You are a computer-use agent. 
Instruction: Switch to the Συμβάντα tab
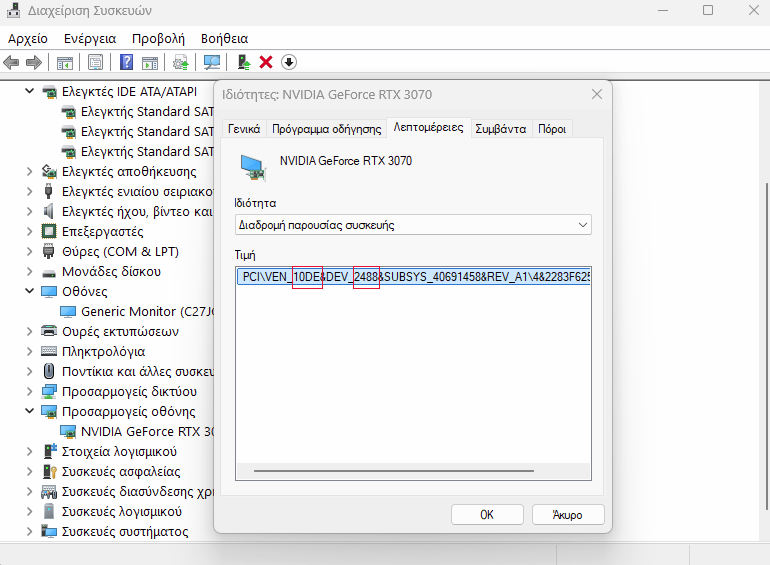tap(501, 129)
